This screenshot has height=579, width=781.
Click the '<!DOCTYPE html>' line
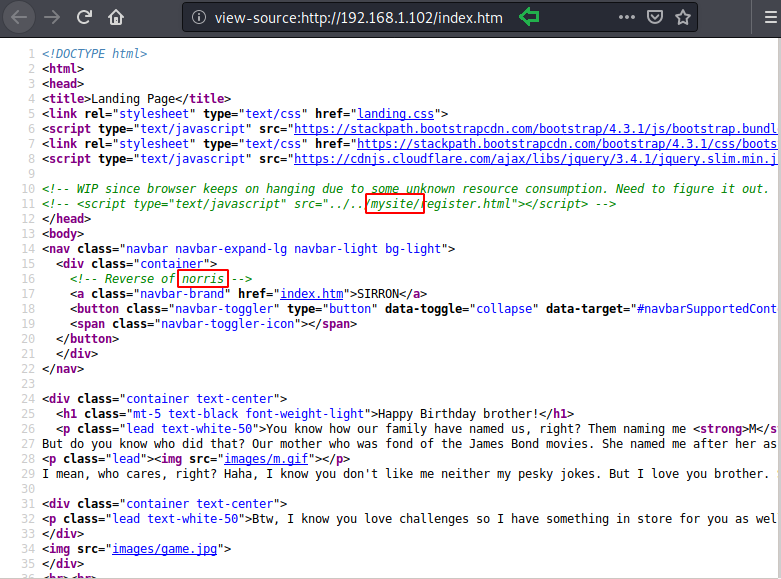point(95,54)
